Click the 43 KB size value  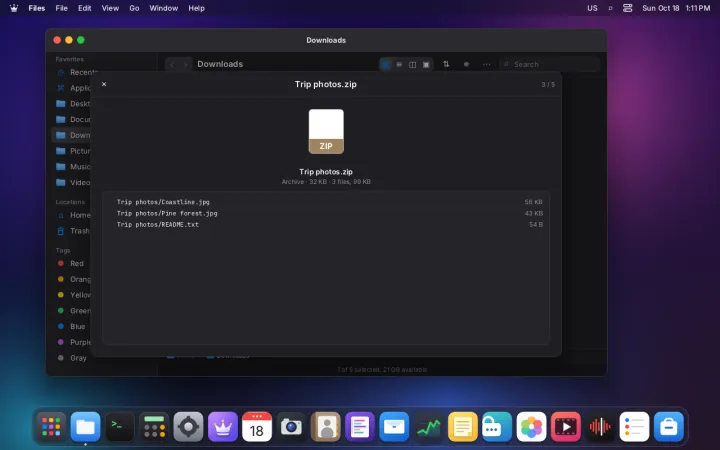(533, 214)
